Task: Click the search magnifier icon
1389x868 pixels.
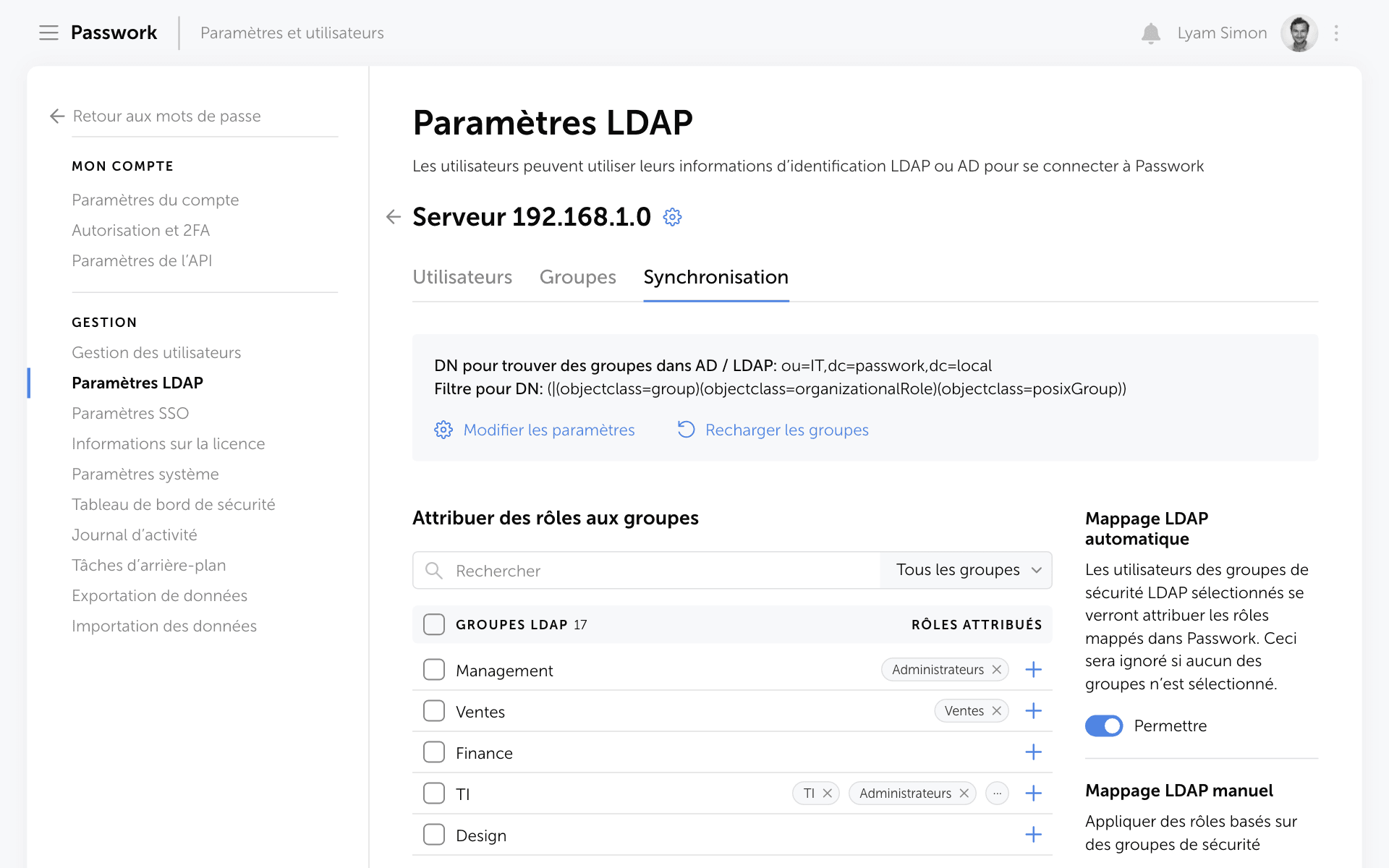Action: 434,571
